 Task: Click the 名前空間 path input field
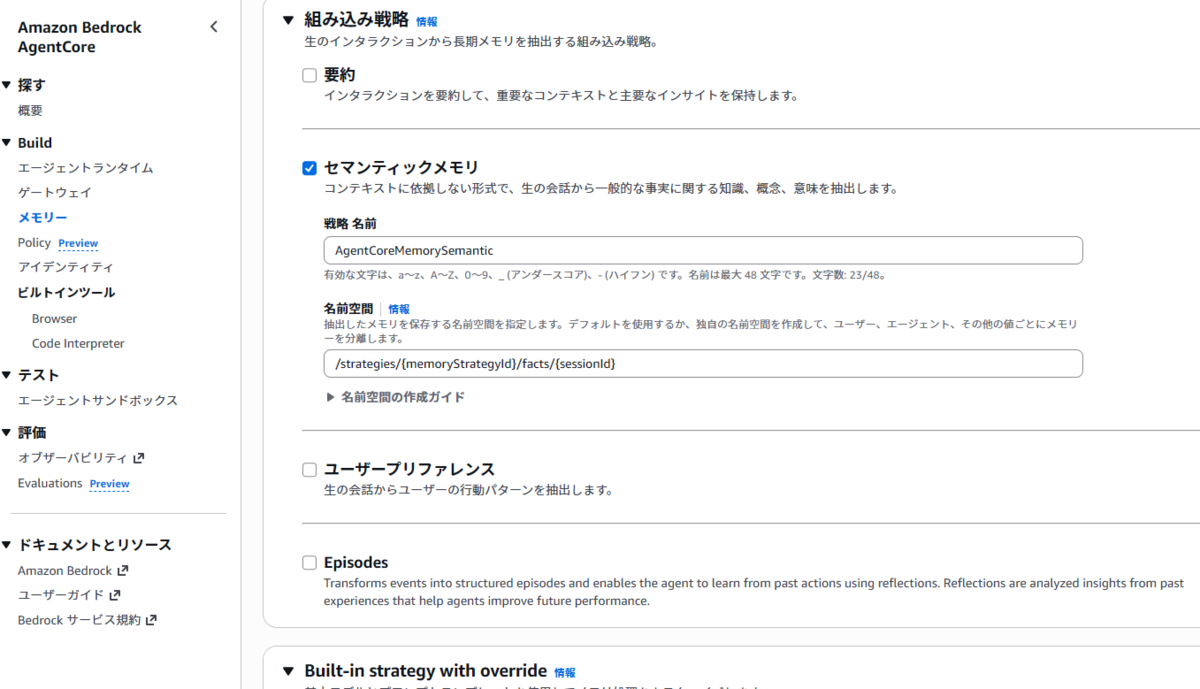(x=703, y=363)
